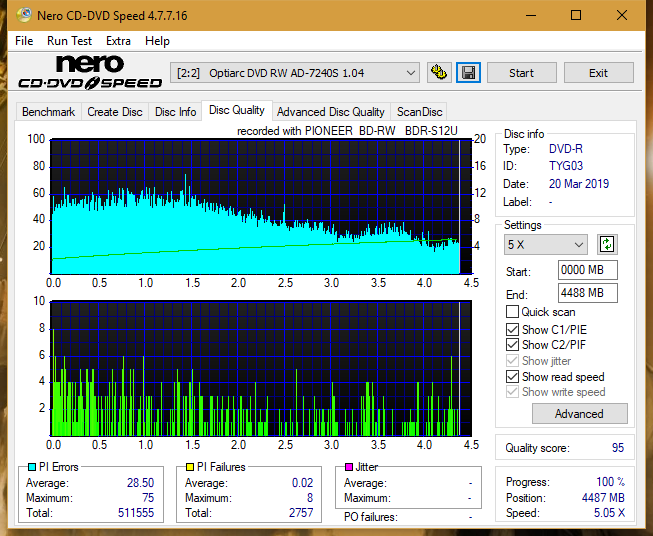The image size is (653, 536).
Task: Open the File menu
Action: click(x=24, y=41)
